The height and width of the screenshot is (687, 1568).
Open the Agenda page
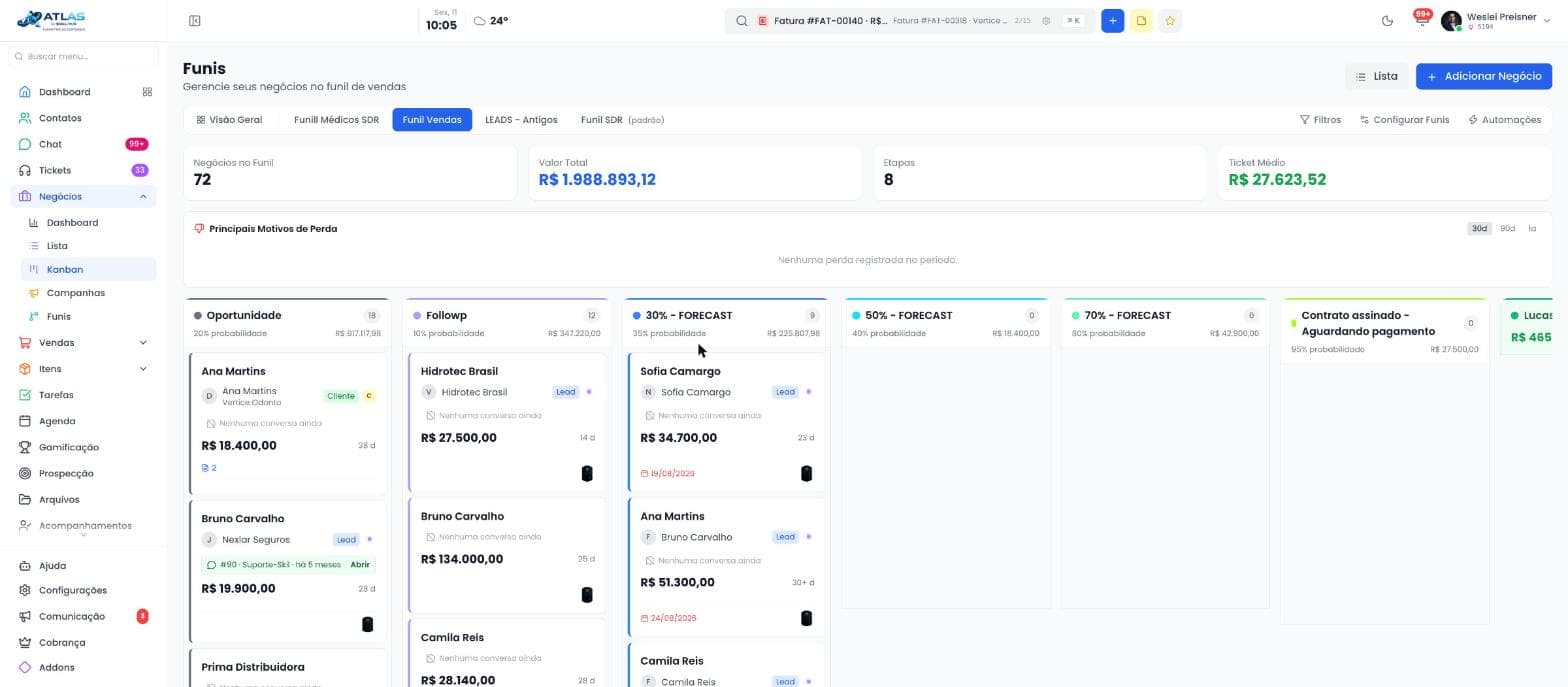pyautogui.click(x=57, y=421)
